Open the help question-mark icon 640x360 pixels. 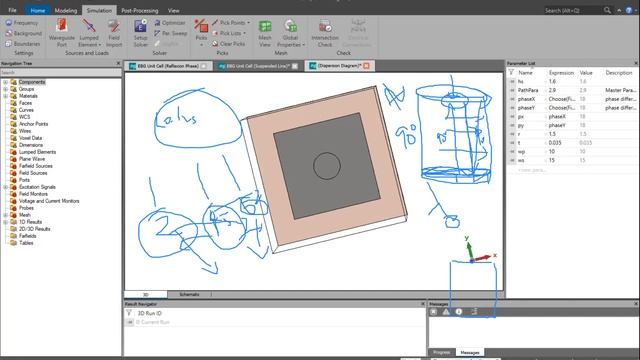click(629, 10)
